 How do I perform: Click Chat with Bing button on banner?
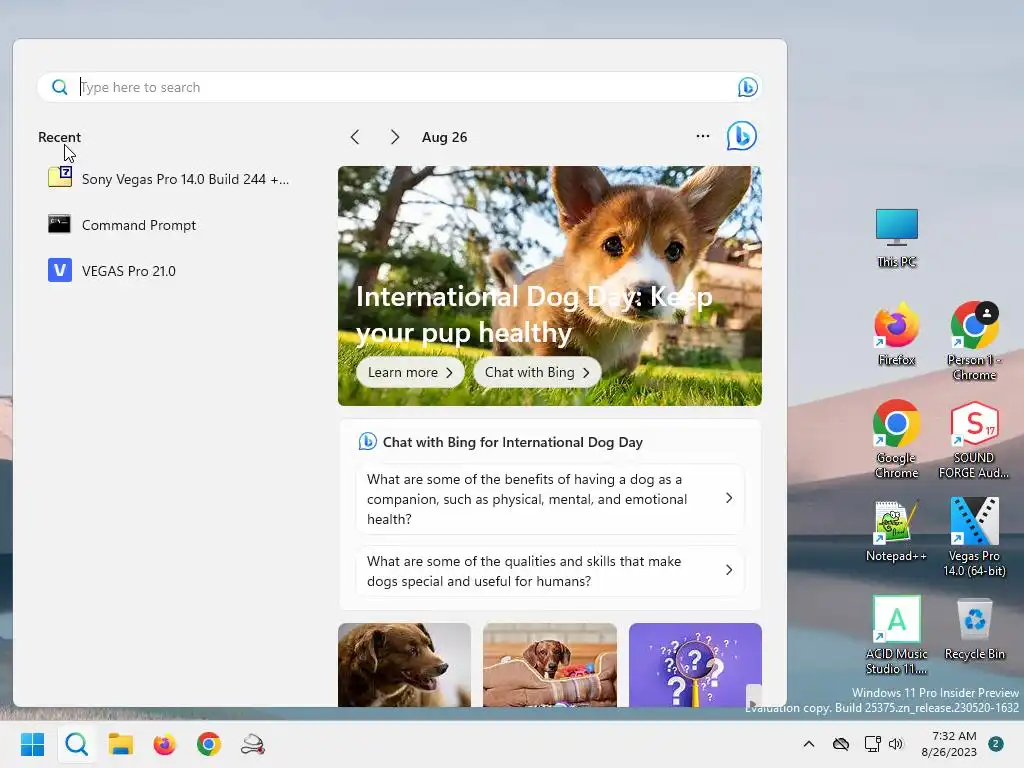click(x=537, y=372)
